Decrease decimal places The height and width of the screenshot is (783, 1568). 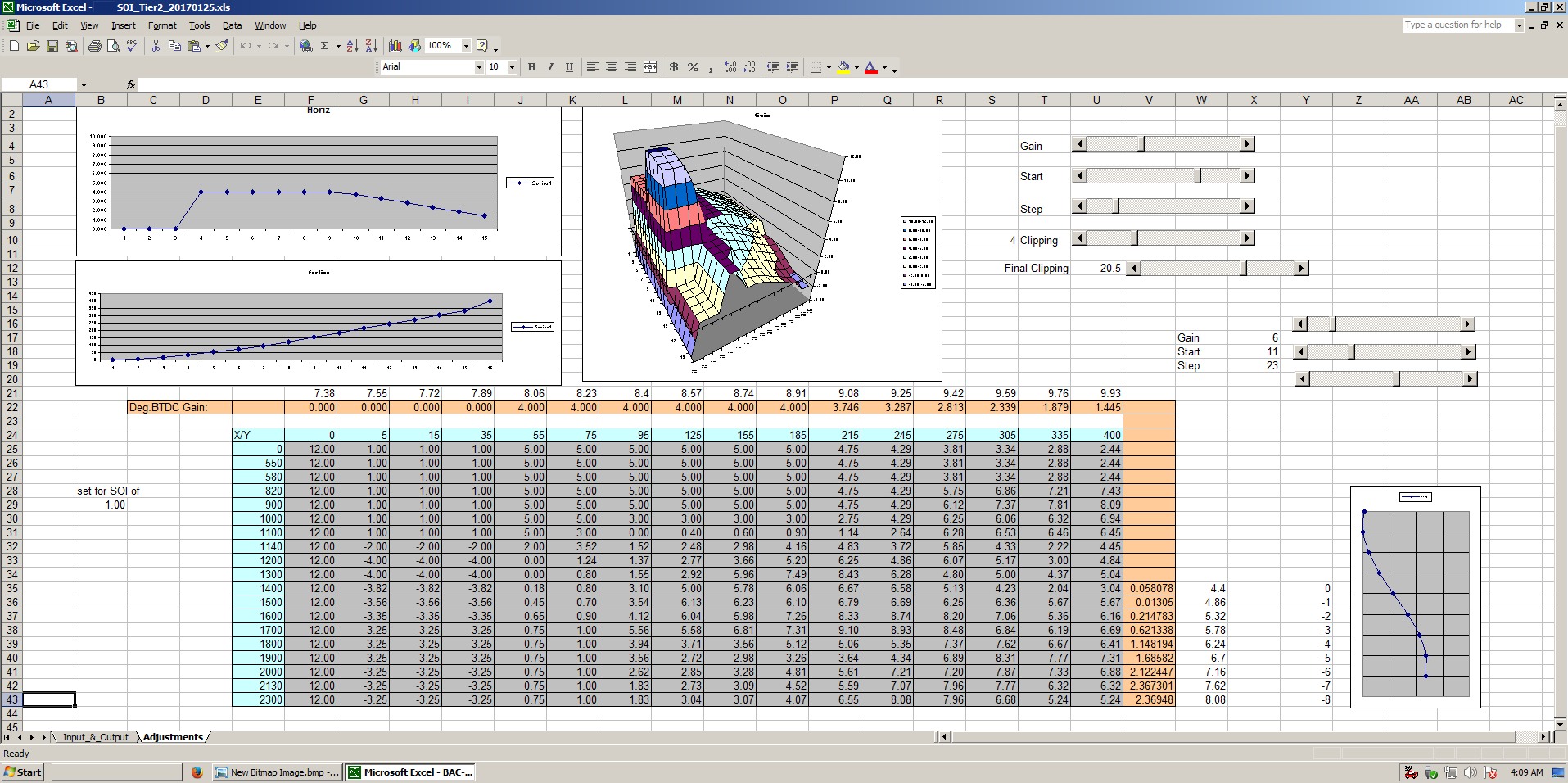[749, 67]
